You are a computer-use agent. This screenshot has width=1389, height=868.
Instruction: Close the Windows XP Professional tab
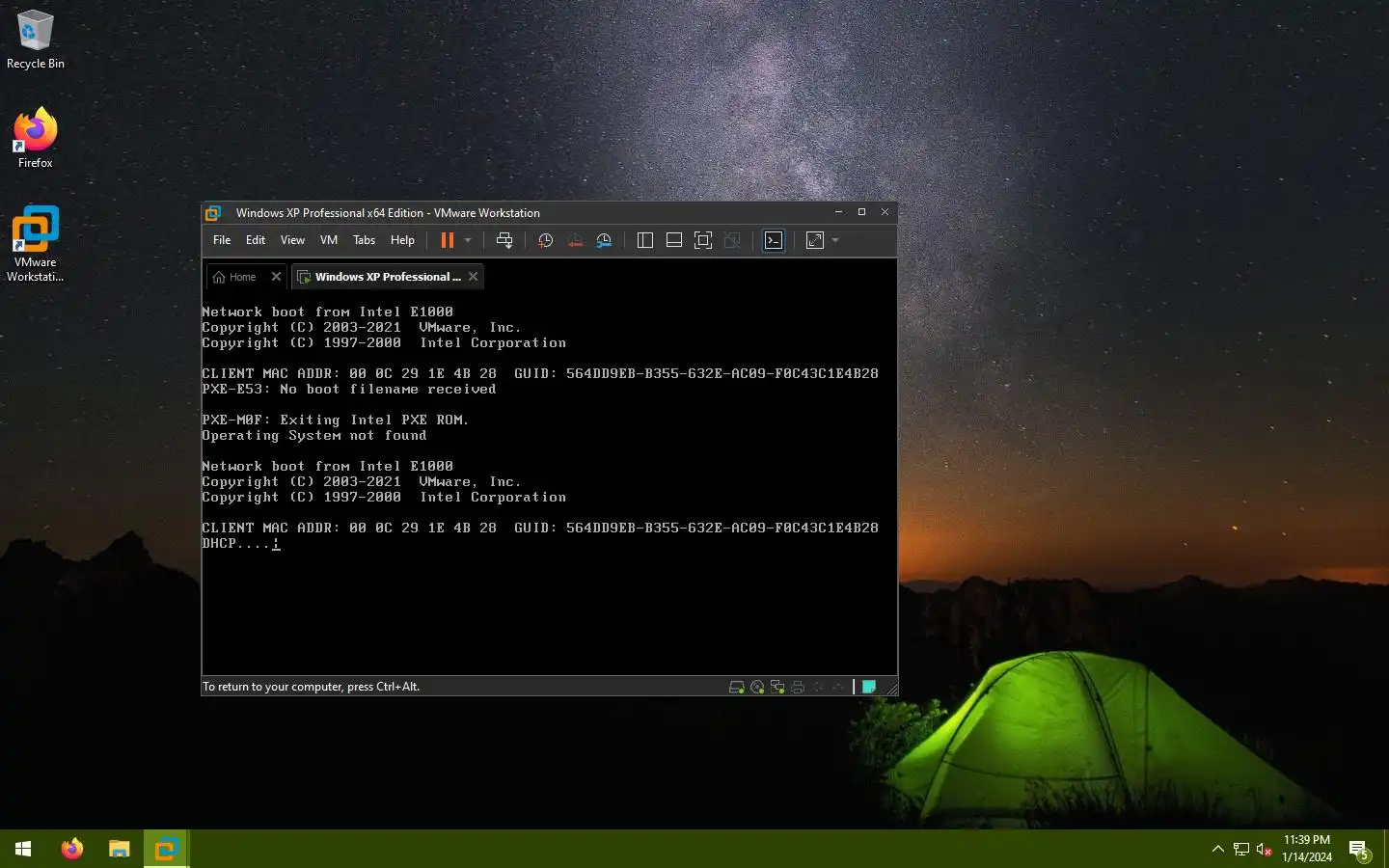click(x=473, y=277)
